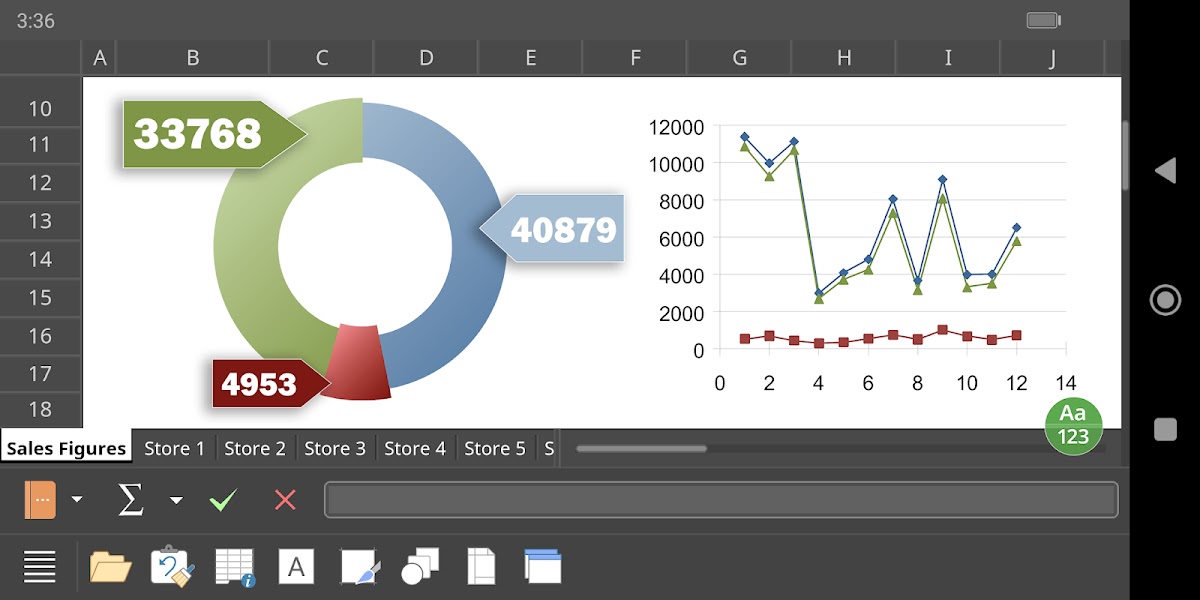This screenshot has width=1200, height=600.
Task: Accept the entry with the green checkmark
Action: 223,500
